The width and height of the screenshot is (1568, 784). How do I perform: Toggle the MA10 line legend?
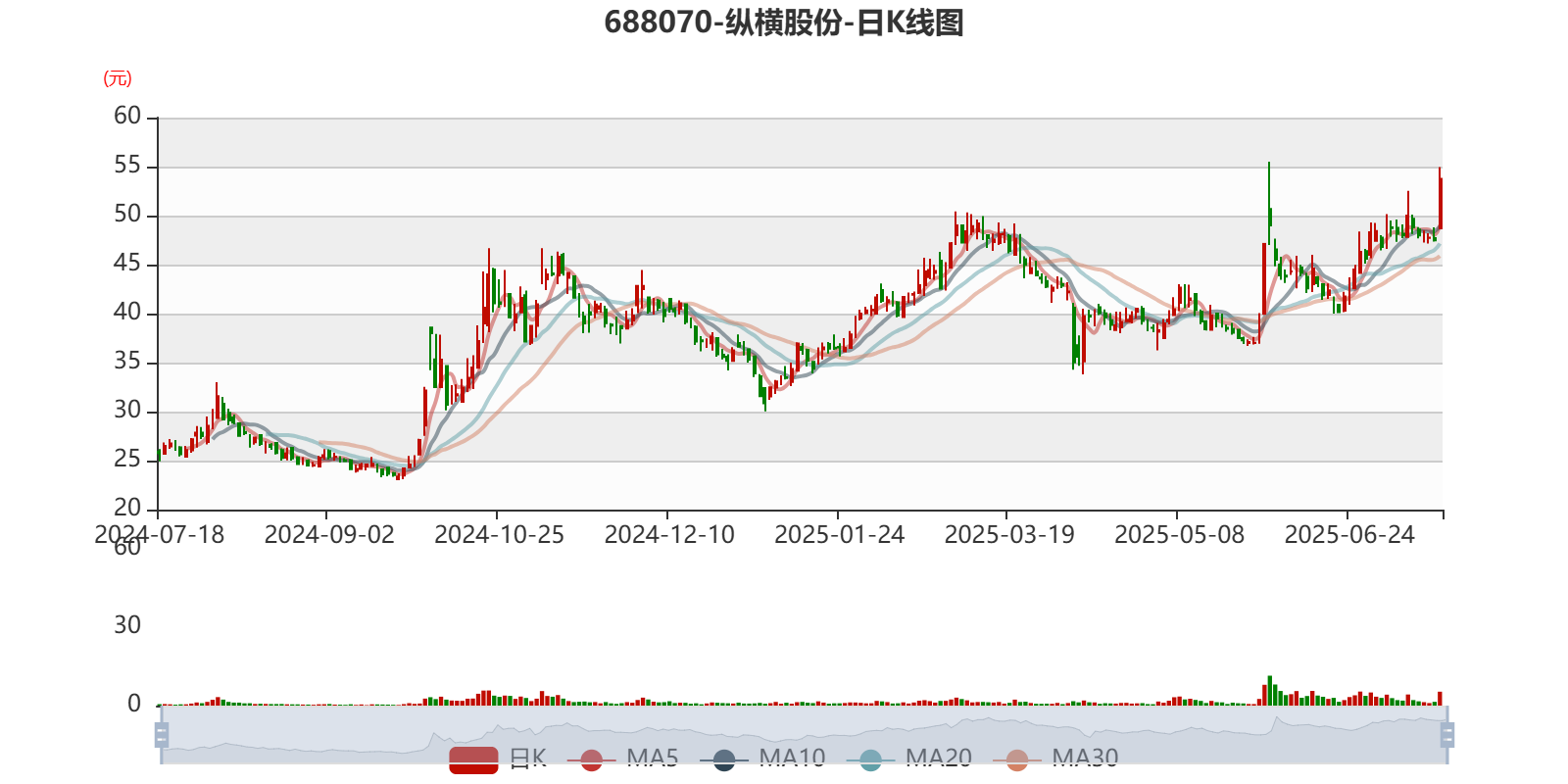(x=762, y=759)
